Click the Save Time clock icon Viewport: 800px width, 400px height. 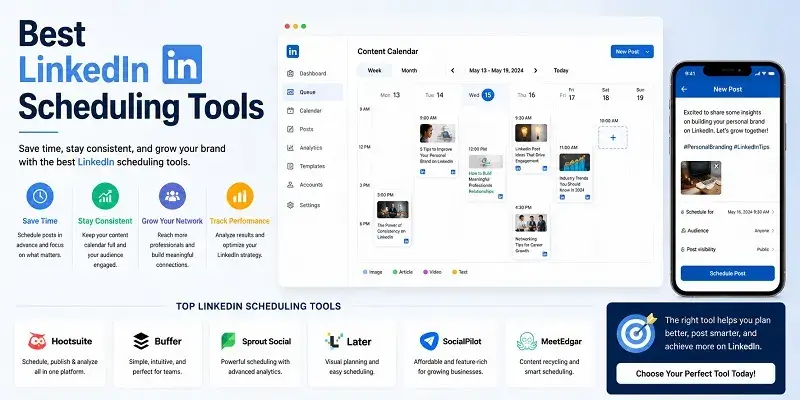[x=40, y=196]
